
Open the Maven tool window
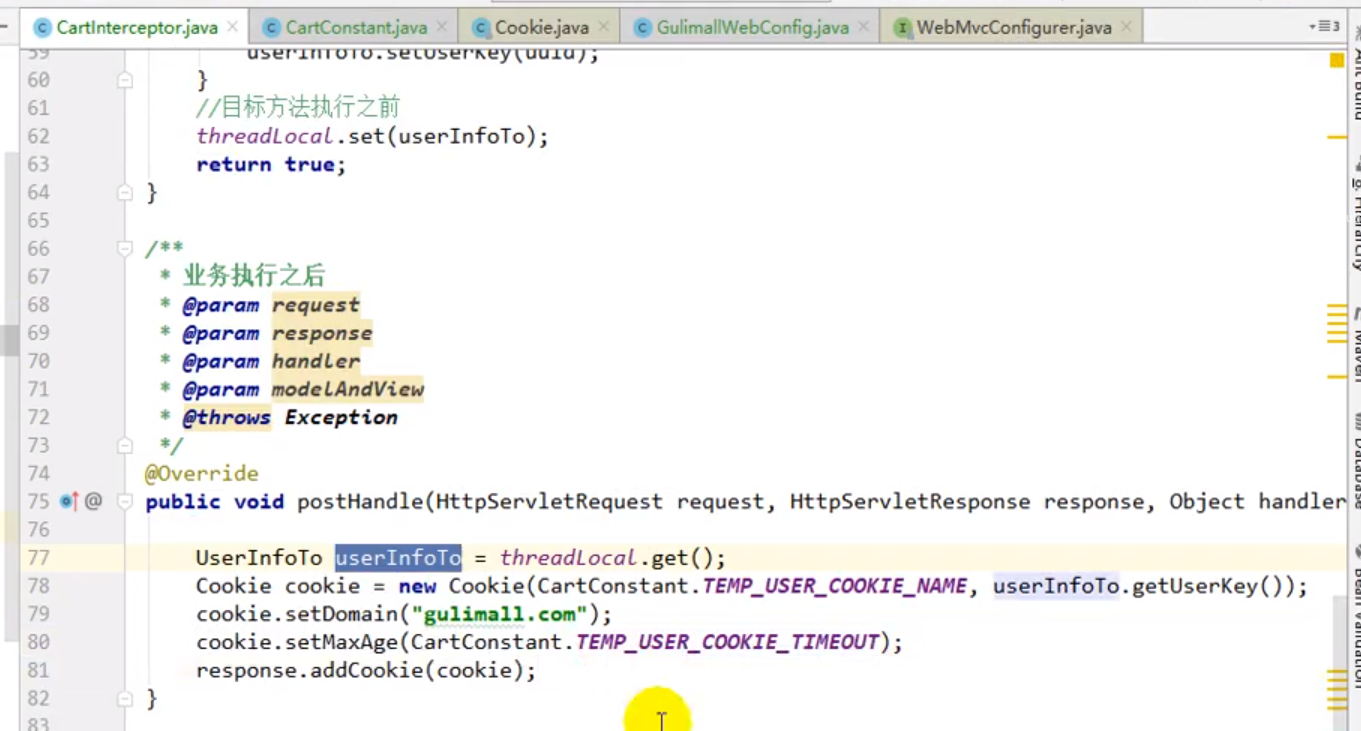[1357, 345]
